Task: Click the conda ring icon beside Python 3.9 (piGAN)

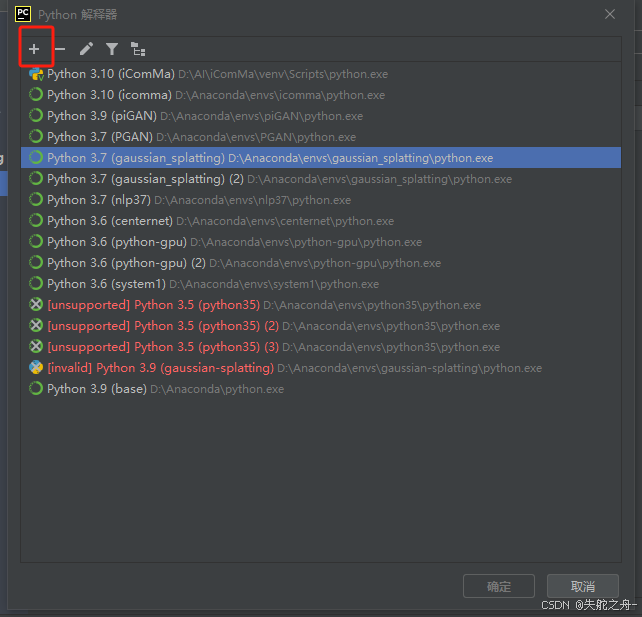Action: click(36, 115)
